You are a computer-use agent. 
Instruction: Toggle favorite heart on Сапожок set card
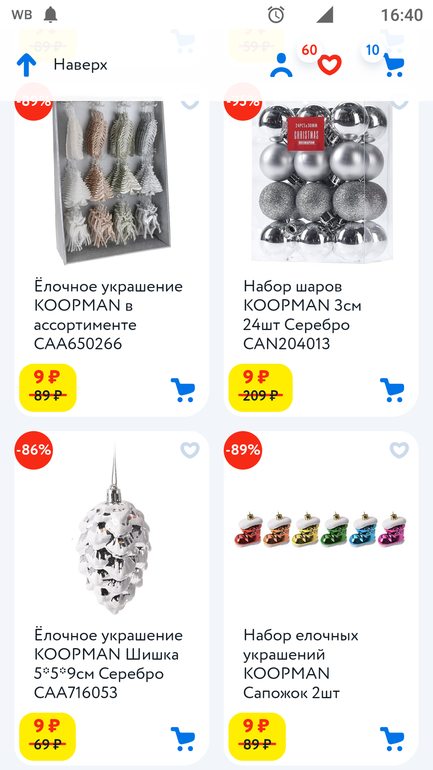399,450
